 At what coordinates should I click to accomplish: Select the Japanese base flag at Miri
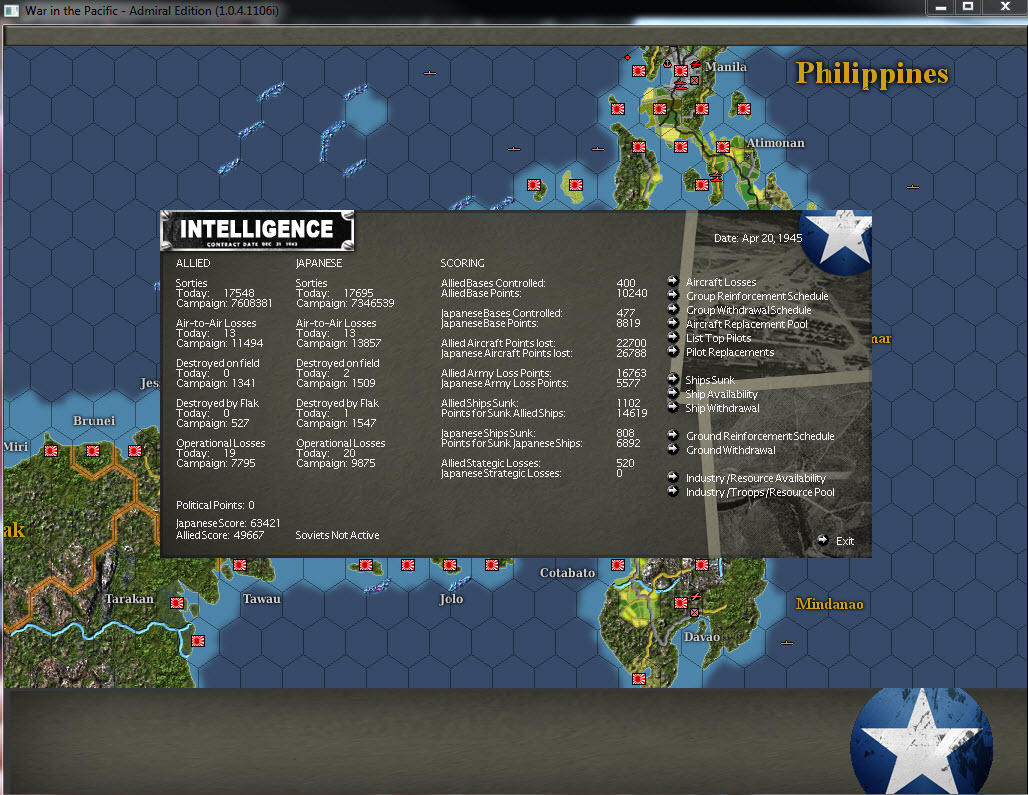point(51,451)
